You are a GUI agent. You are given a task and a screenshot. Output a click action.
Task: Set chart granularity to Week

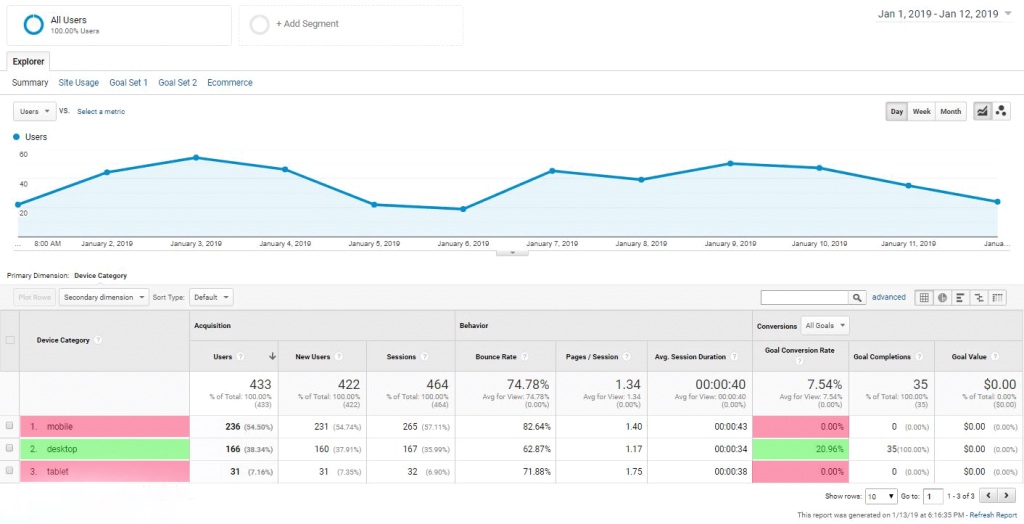[921, 111]
